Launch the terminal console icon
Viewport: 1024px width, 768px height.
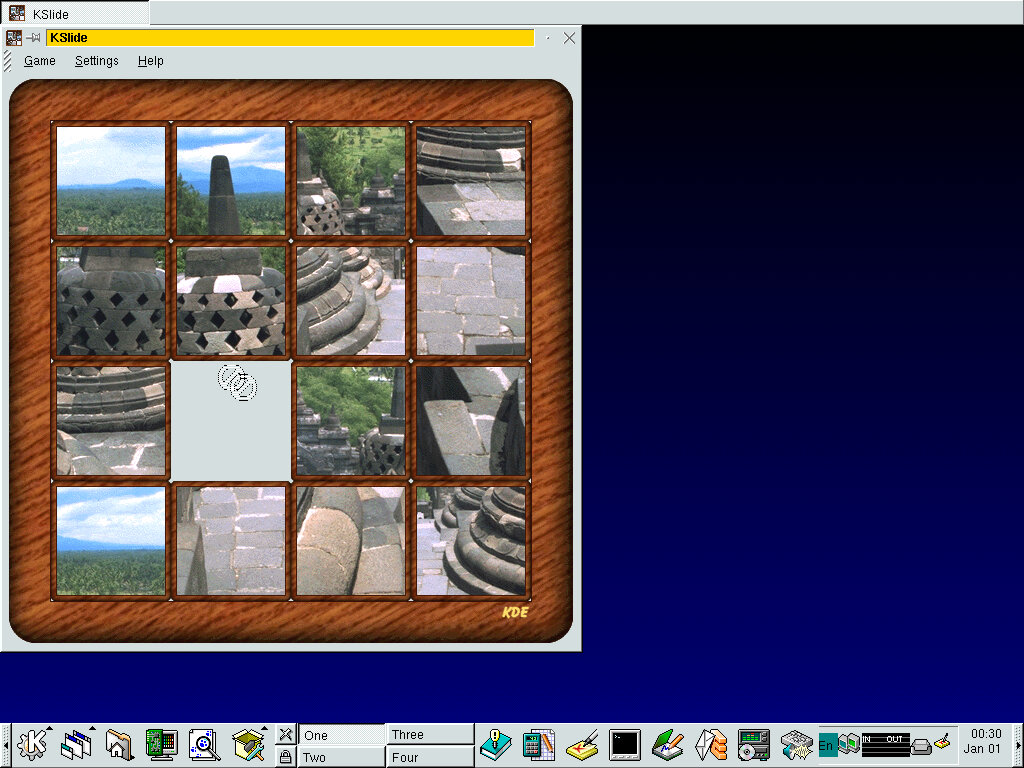click(x=624, y=745)
